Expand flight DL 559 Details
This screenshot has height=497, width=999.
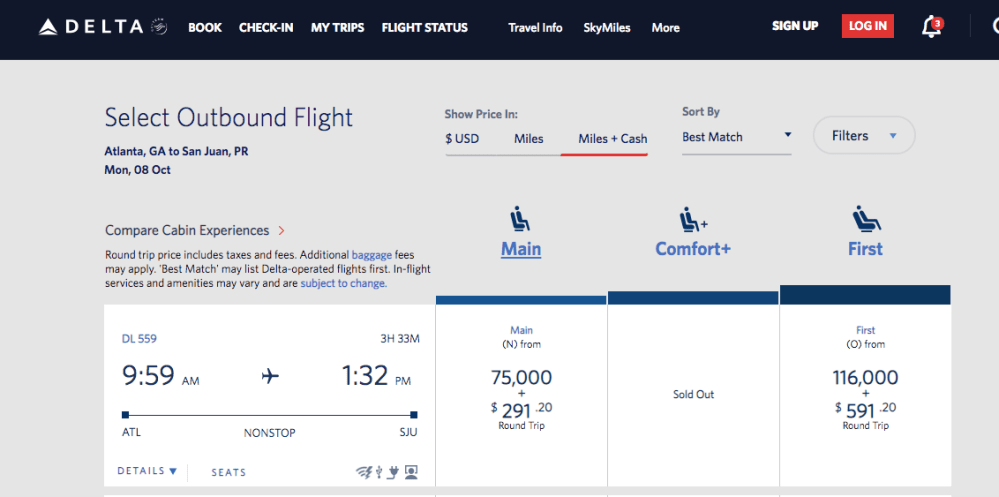pyautogui.click(x=147, y=471)
